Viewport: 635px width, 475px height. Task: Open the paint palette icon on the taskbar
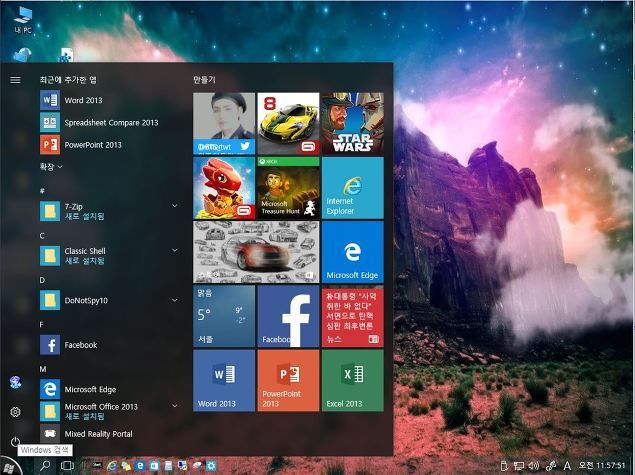tap(197, 466)
